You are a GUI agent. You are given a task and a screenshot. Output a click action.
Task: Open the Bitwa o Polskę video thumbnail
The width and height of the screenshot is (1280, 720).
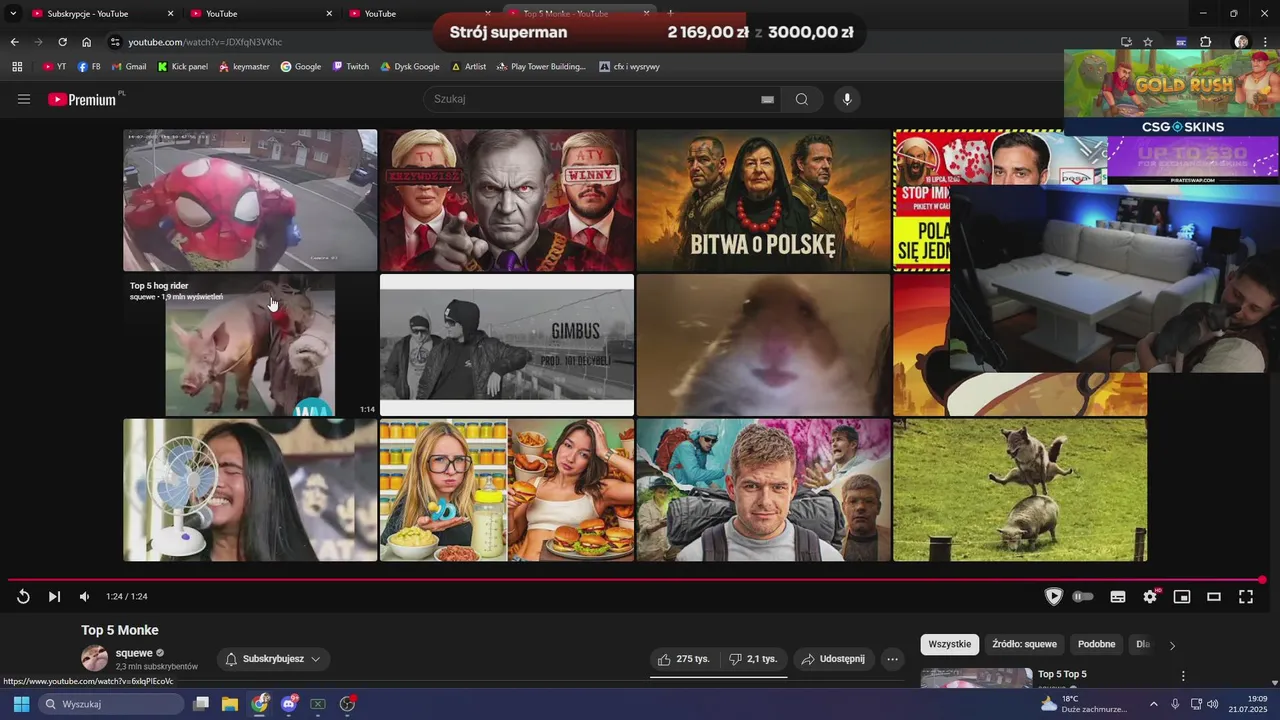[763, 200]
